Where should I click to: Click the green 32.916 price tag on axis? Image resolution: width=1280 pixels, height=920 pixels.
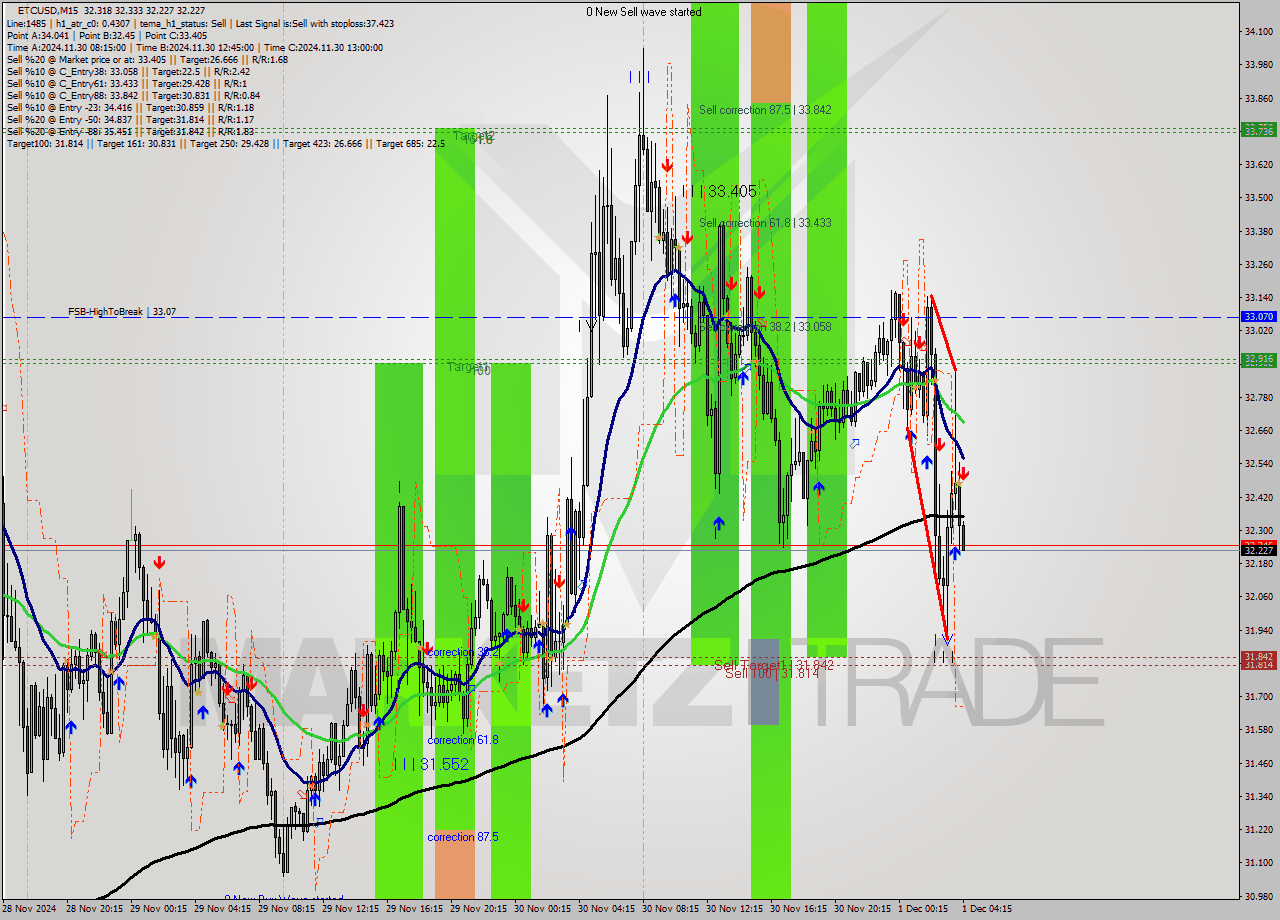pos(1258,359)
